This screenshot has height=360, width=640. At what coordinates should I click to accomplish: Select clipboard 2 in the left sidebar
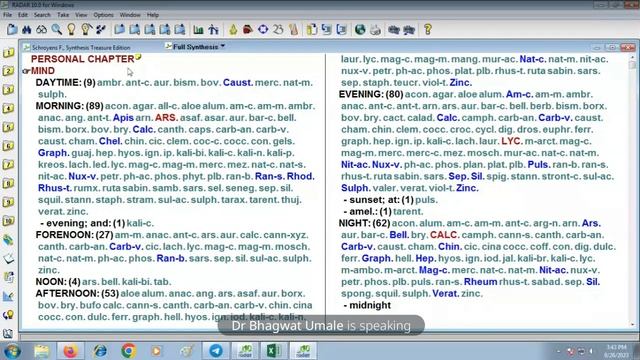click(8, 71)
